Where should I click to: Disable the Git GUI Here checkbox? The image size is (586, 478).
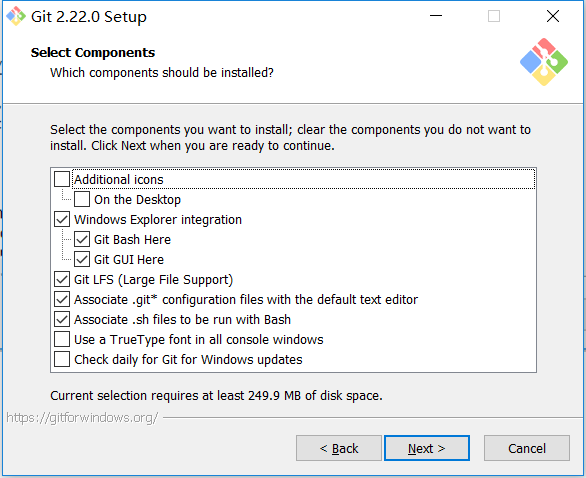pyautogui.click(x=82, y=259)
